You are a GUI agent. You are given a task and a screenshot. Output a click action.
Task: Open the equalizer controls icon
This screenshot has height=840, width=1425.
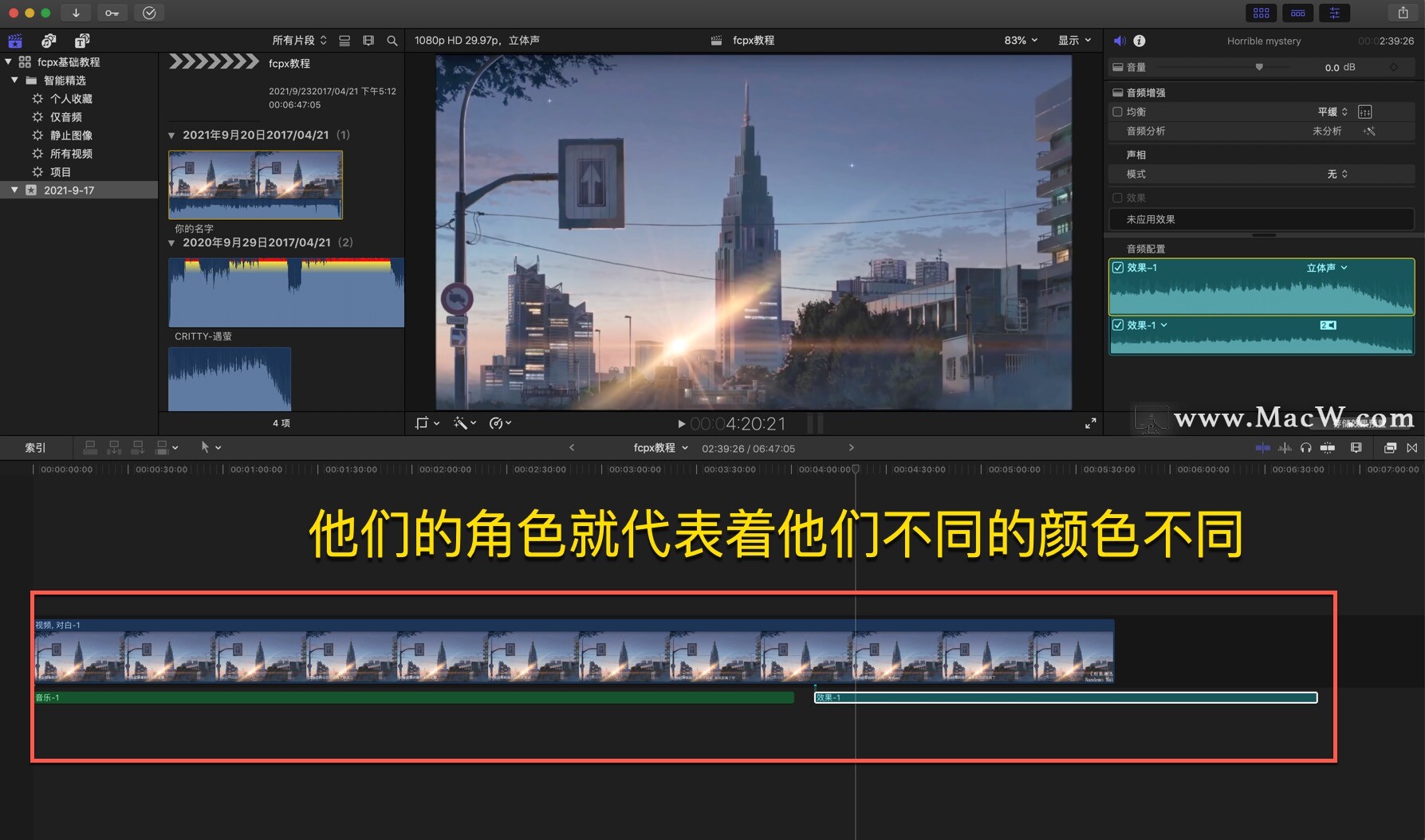[1365, 112]
